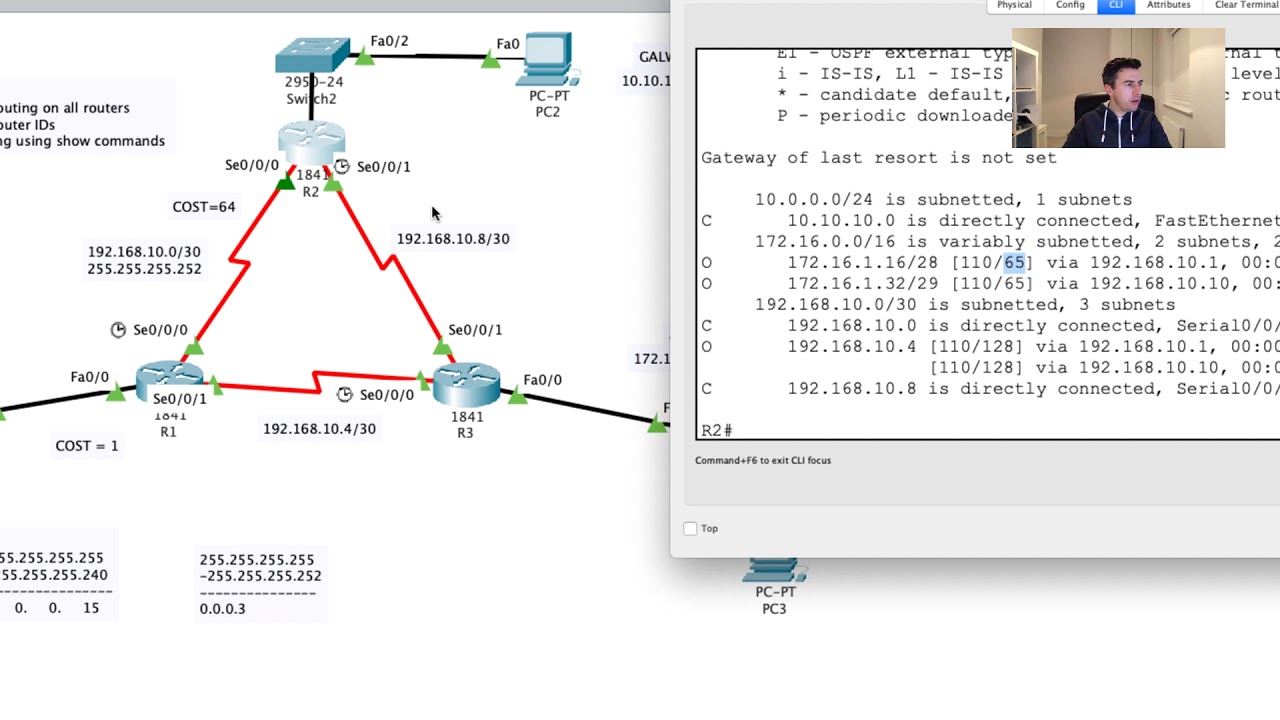Toggle the Top checkbox
This screenshot has height=720, width=1280.
point(690,528)
